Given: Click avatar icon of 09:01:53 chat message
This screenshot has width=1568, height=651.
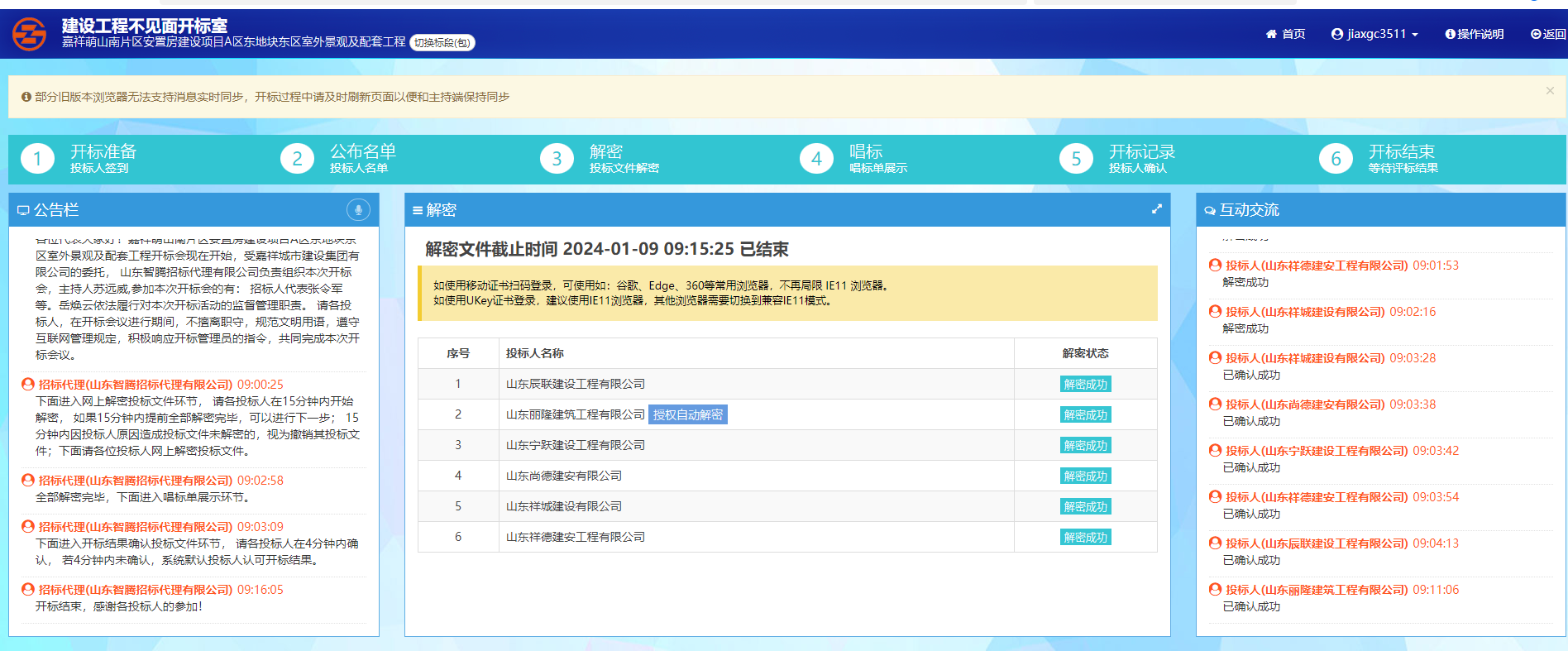Looking at the screenshot, I should 1215,265.
